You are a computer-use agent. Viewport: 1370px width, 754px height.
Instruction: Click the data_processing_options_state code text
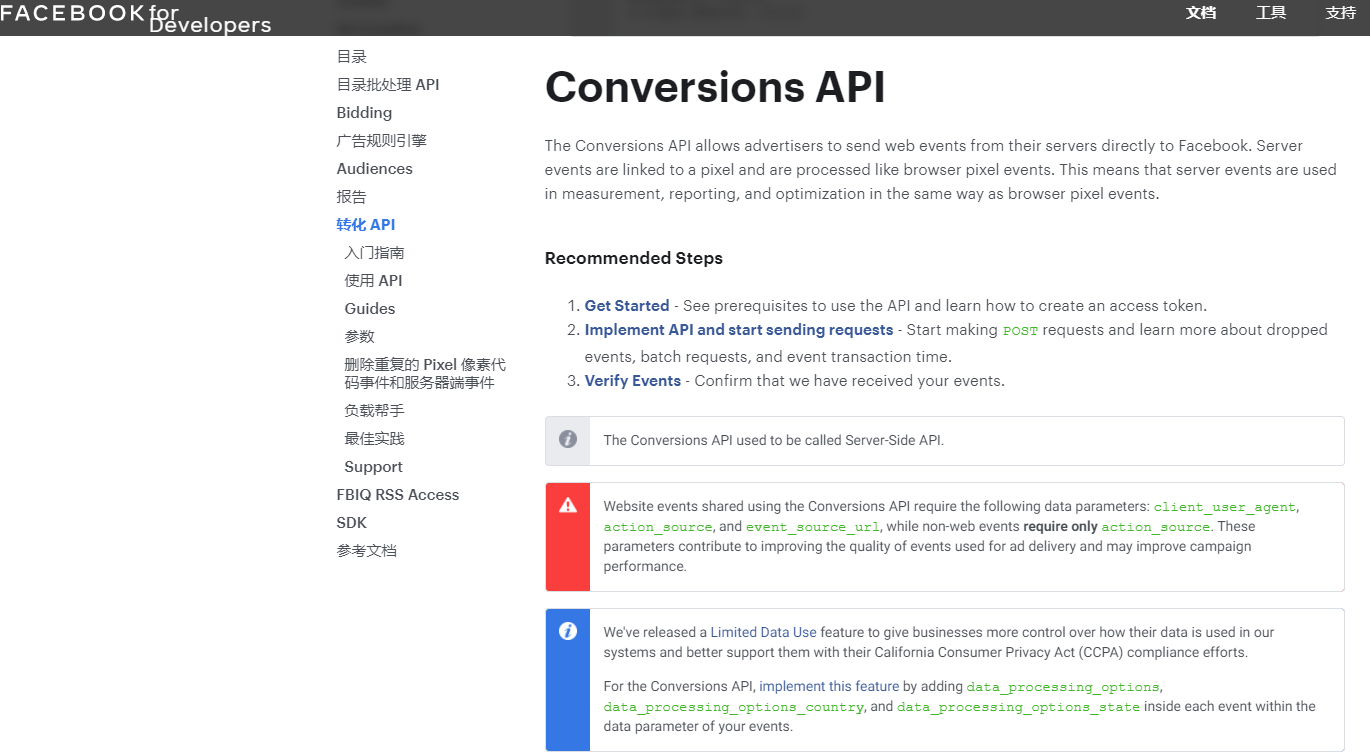[x=1018, y=707]
